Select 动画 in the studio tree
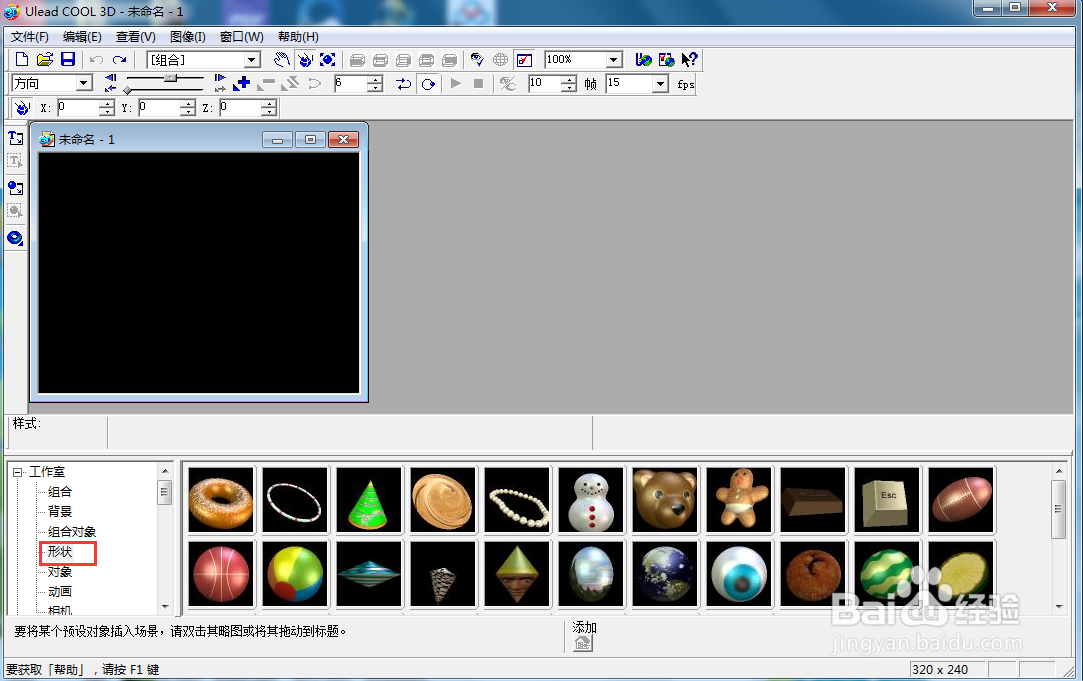The width and height of the screenshot is (1083, 681). point(60,592)
